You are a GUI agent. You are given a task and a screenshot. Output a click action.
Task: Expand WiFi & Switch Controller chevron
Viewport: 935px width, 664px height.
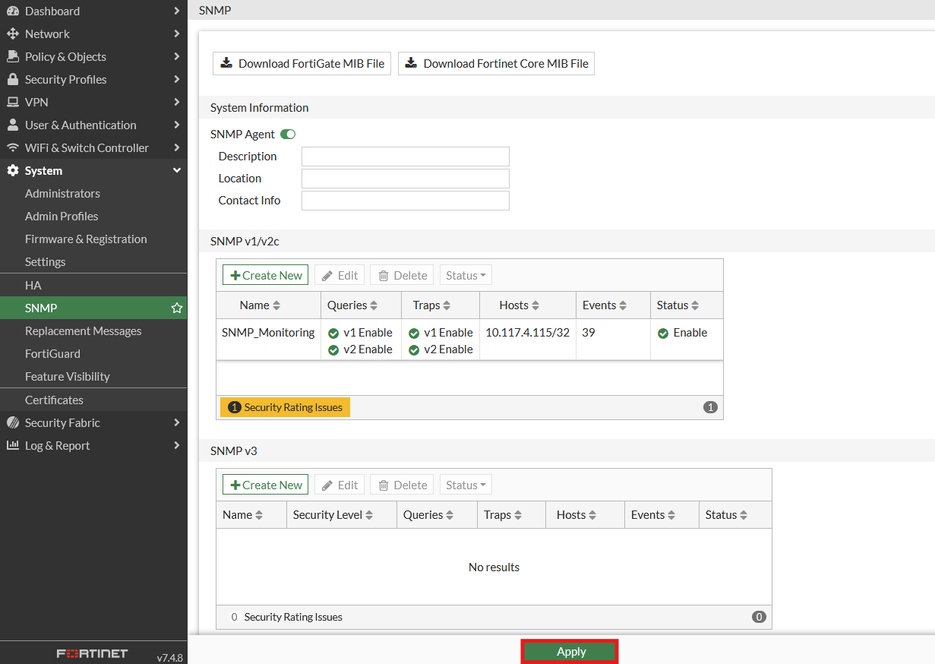click(177, 147)
